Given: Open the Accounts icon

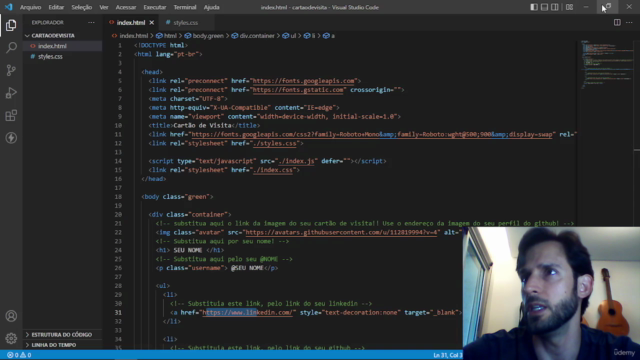Looking at the screenshot, I should tap(11, 316).
